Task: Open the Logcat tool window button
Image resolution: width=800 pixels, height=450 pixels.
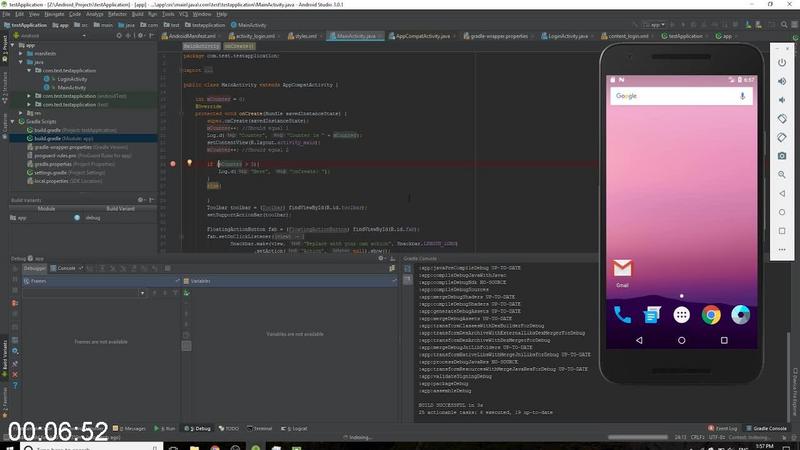Action: click(x=294, y=429)
